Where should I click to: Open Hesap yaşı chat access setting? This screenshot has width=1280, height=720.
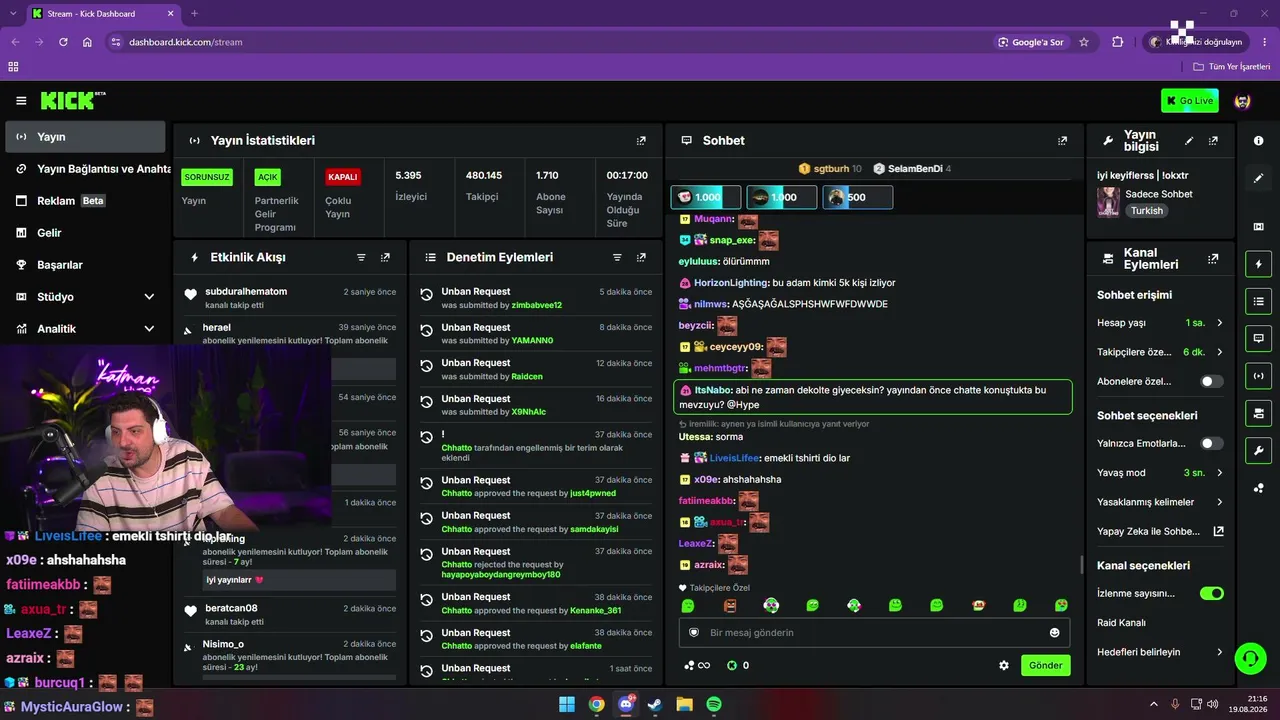click(1160, 323)
